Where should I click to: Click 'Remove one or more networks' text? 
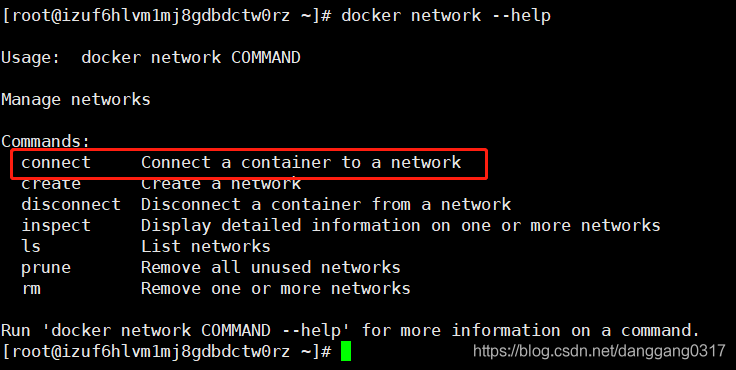click(x=276, y=288)
